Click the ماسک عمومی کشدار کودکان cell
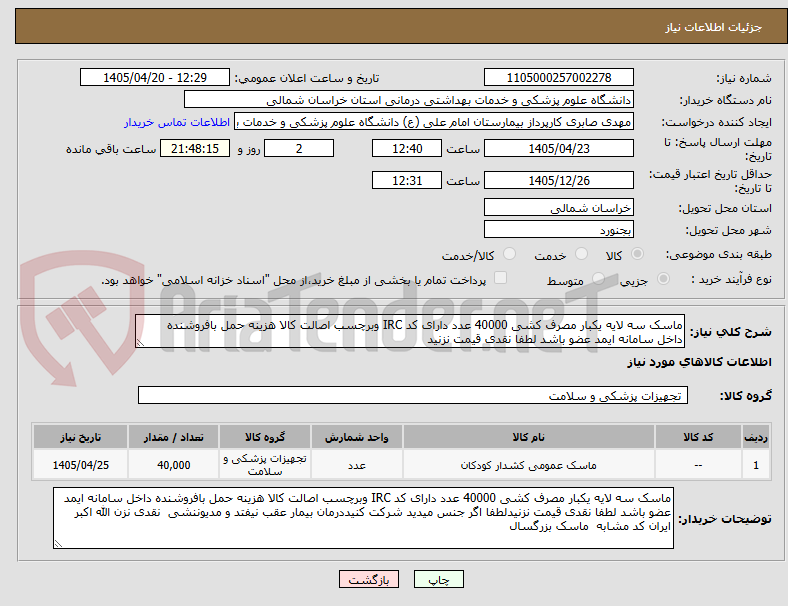This screenshot has height=606, width=788. (x=529, y=465)
